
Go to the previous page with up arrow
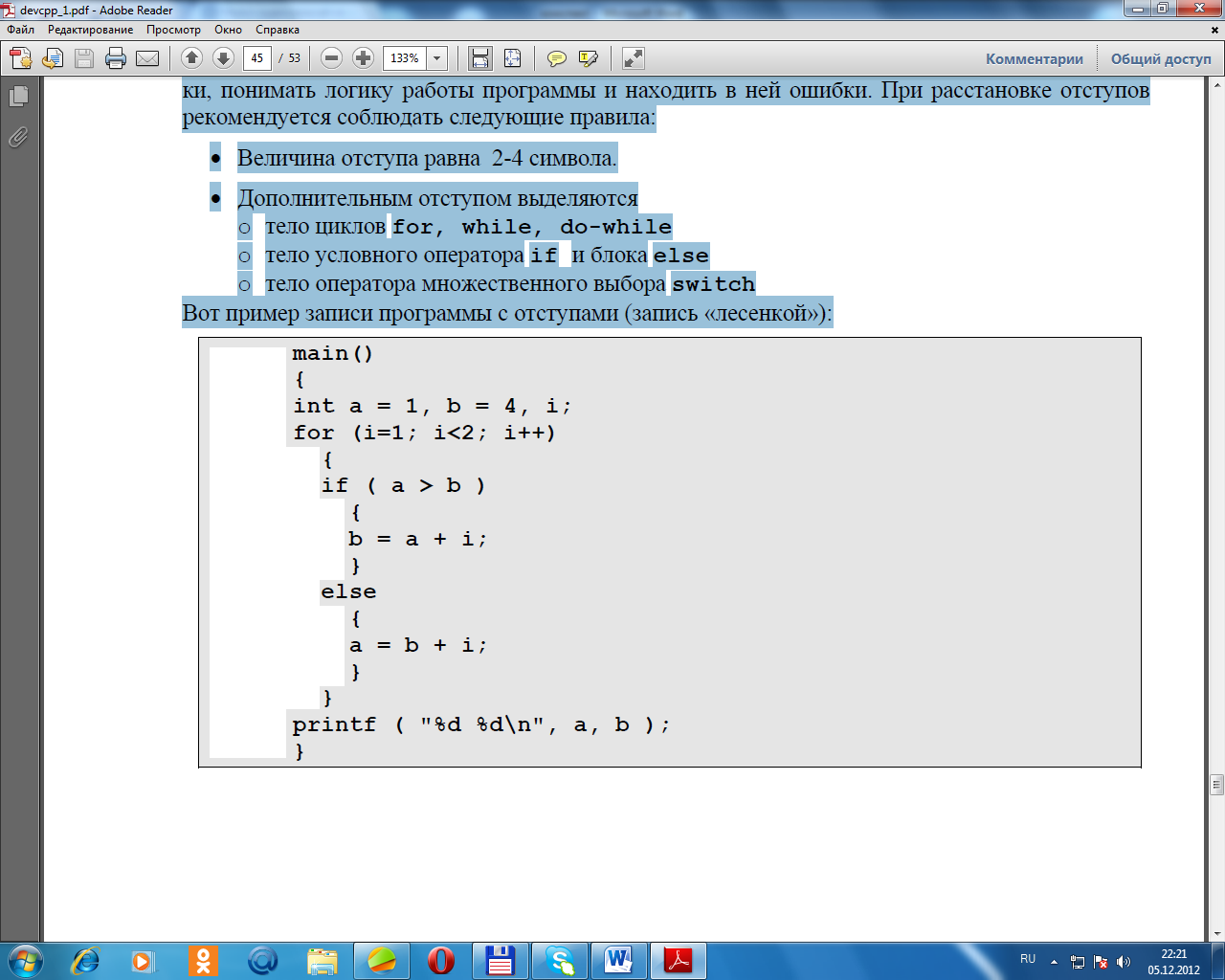(x=191, y=58)
